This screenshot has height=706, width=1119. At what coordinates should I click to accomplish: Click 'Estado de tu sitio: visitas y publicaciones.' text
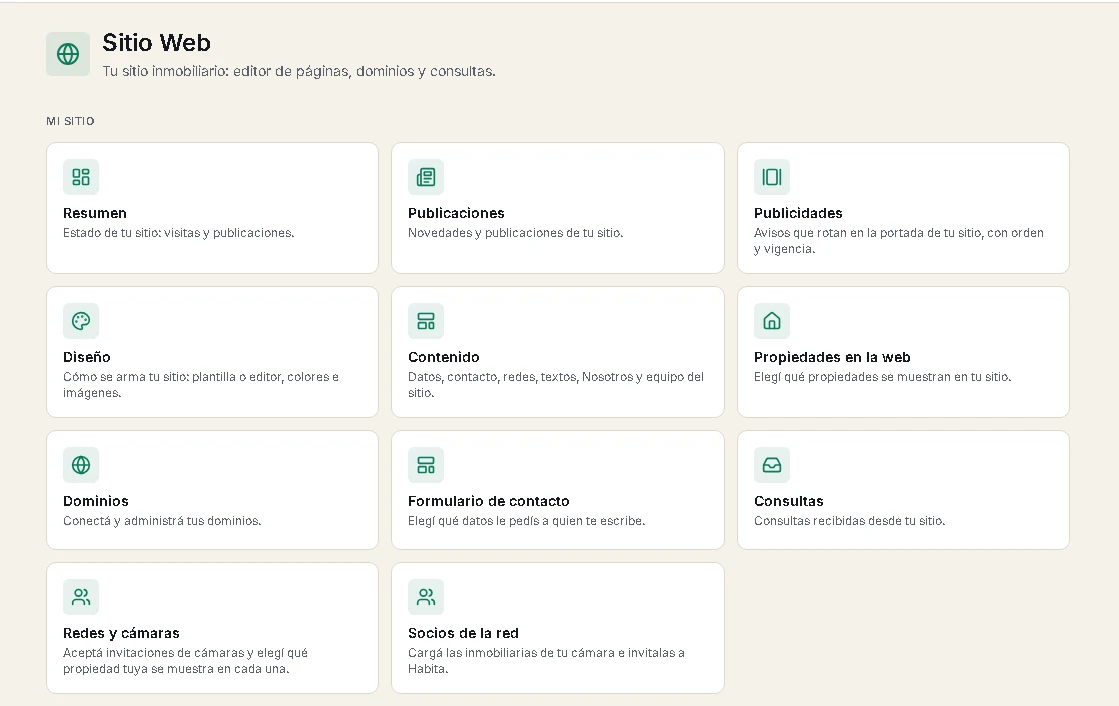178,233
